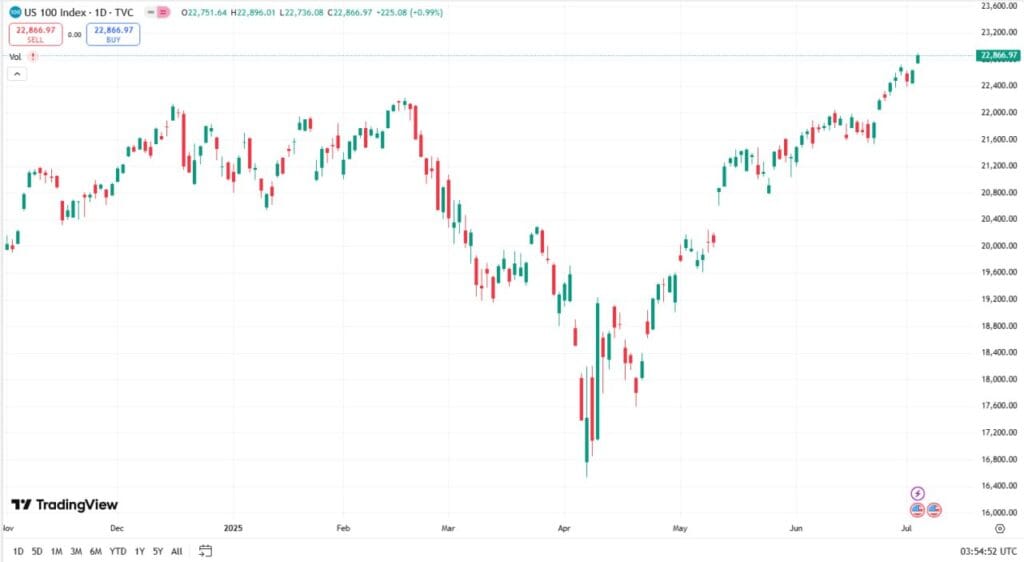Viewport: 1024px width, 562px height.
Task: Collapse the indicator legend with the chevron
Action: pyautogui.click(x=18, y=74)
